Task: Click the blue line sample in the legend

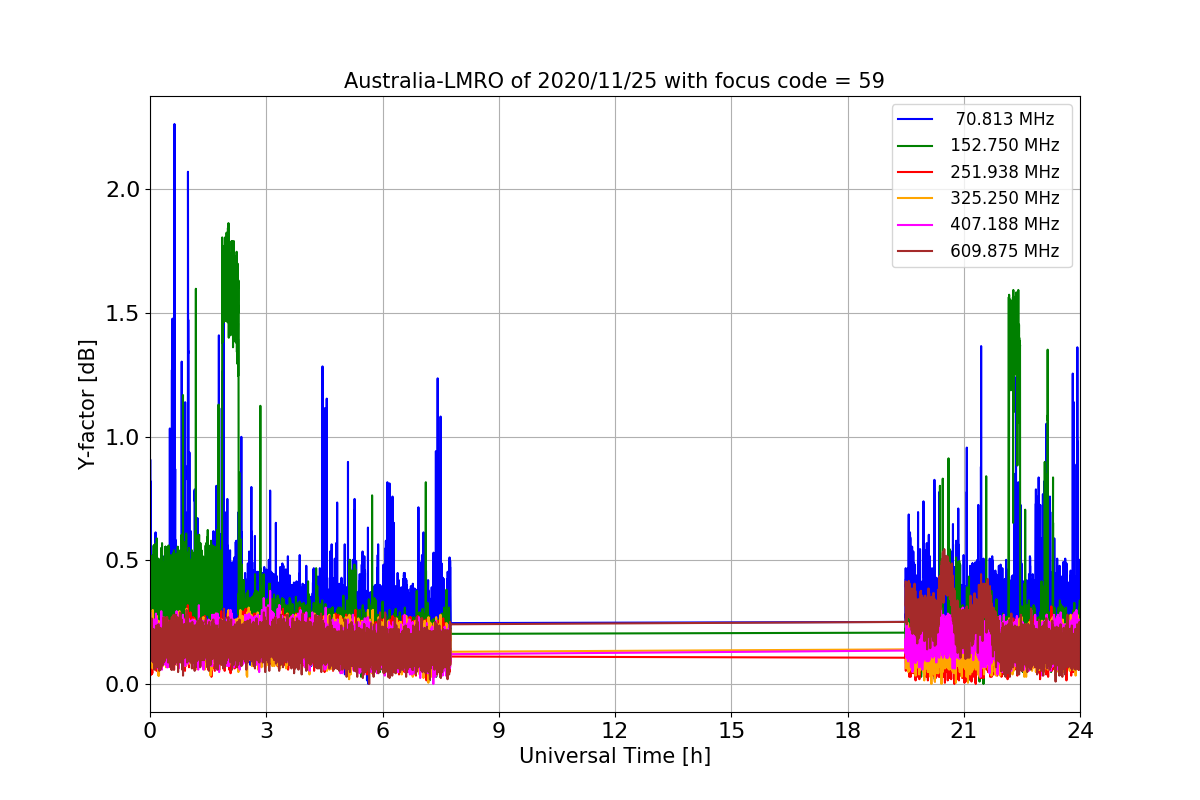Action: [915, 119]
